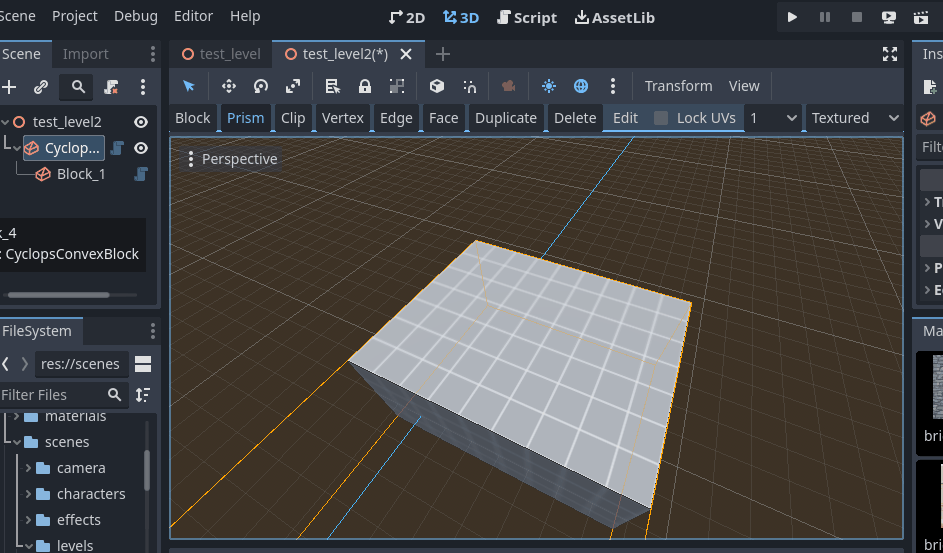Click the Filter Files input field
This screenshot has width=943, height=553.
(x=64, y=395)
